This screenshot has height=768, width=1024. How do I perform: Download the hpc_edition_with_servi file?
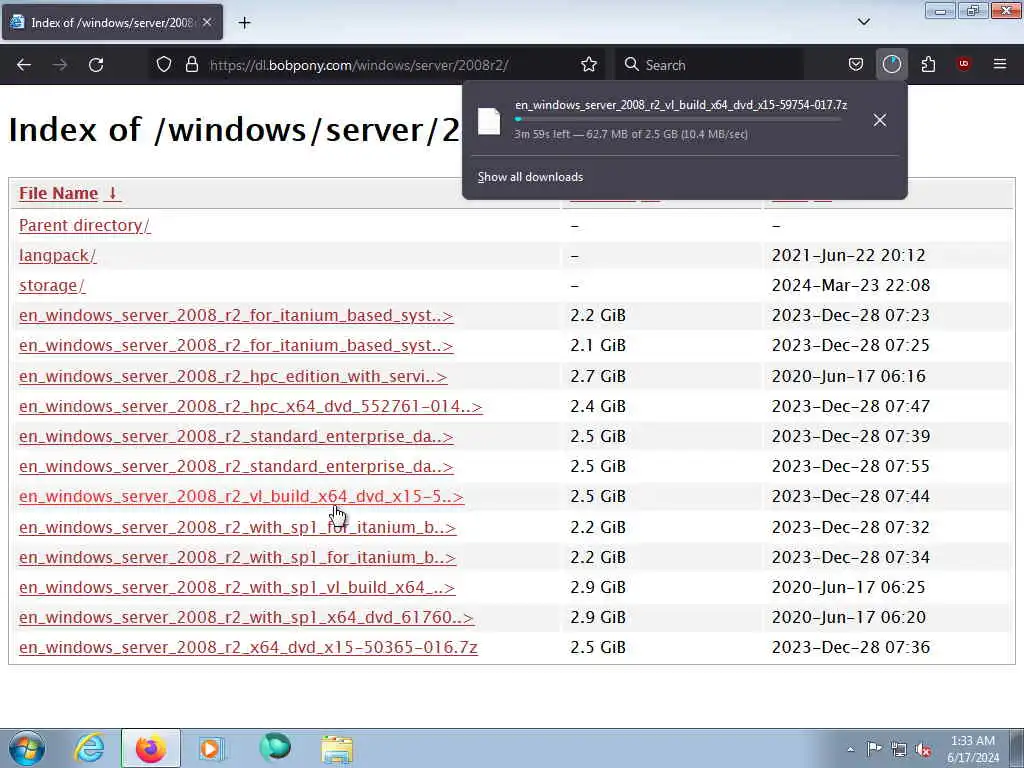tap(233, 376)
